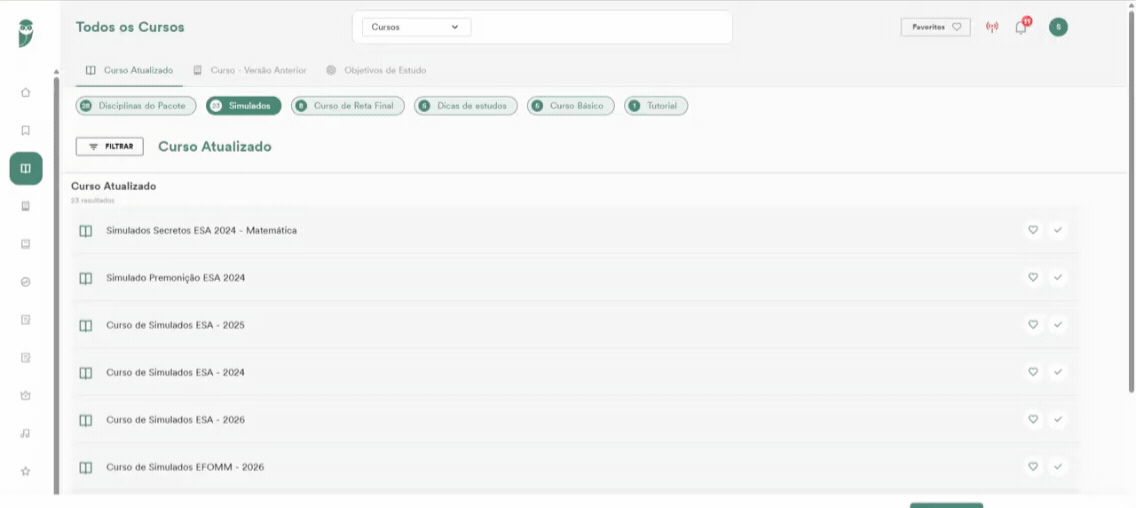
Task: Click book icon beside Curso de Simulados ESA - 2026
Action: (85, 420)
